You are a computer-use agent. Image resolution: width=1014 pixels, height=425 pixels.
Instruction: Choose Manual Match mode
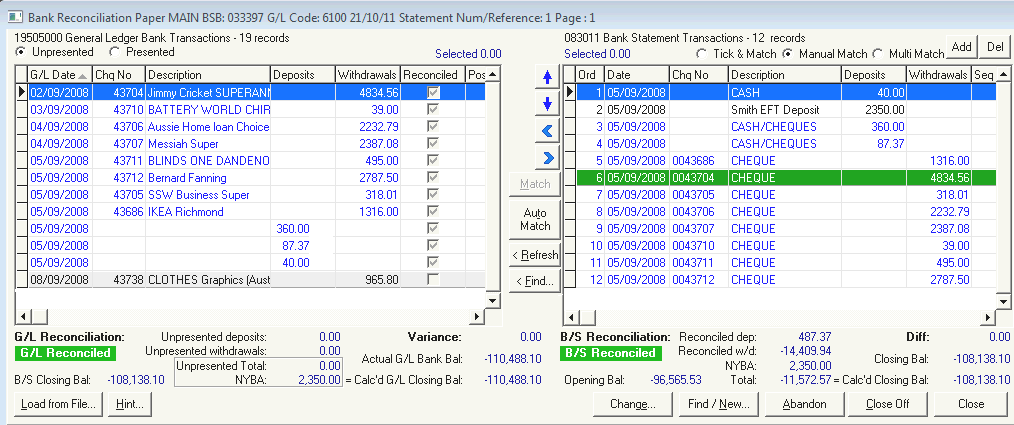pyautogui.click(x=788, y=54)
